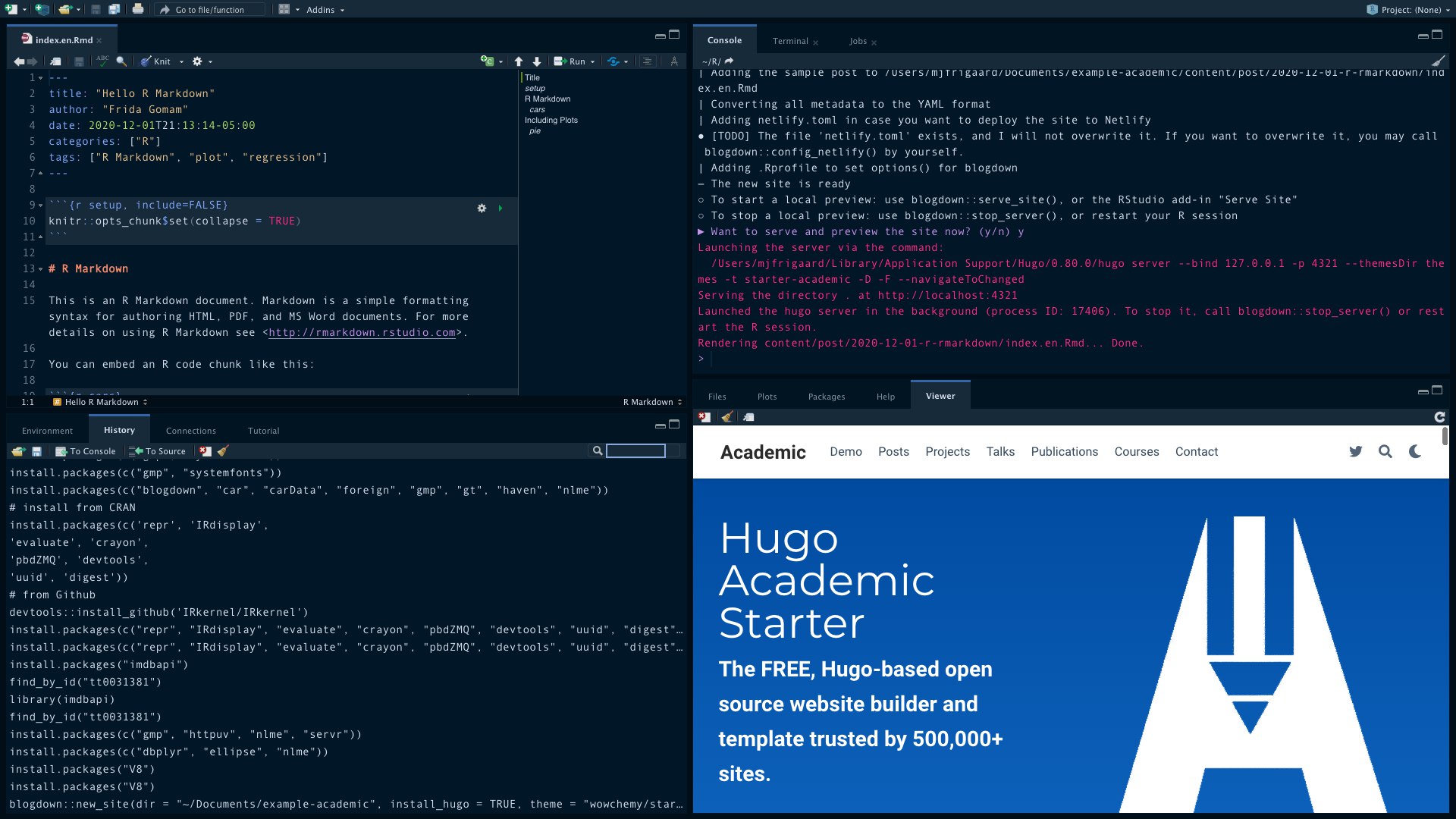
Task: Open the Posts link on the Academic site
Action: pos(893,452)
